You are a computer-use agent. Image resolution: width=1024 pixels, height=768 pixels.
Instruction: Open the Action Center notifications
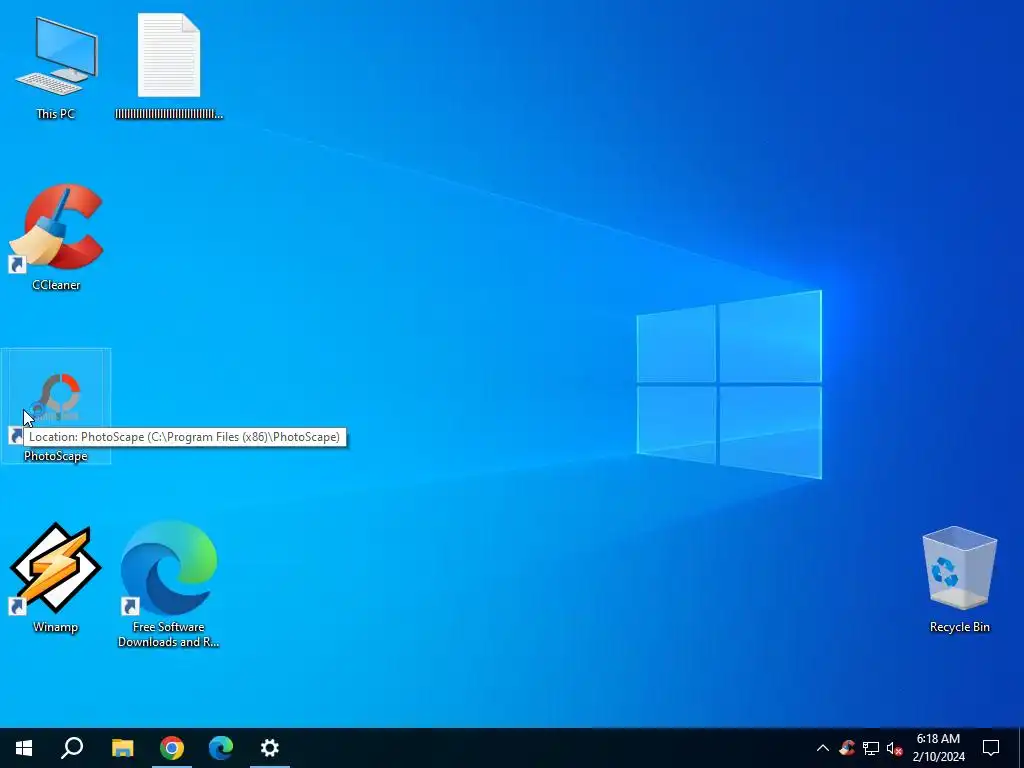click(991, 748)
